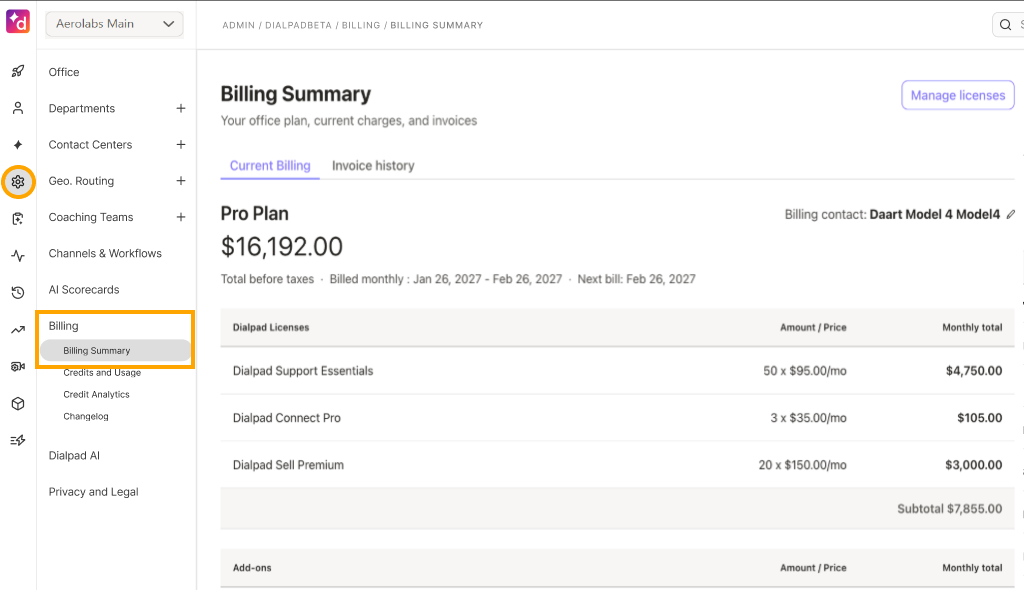Switch to the Current Billing tab
This screenshot has width=1024, height=590.
coord(270,166)
